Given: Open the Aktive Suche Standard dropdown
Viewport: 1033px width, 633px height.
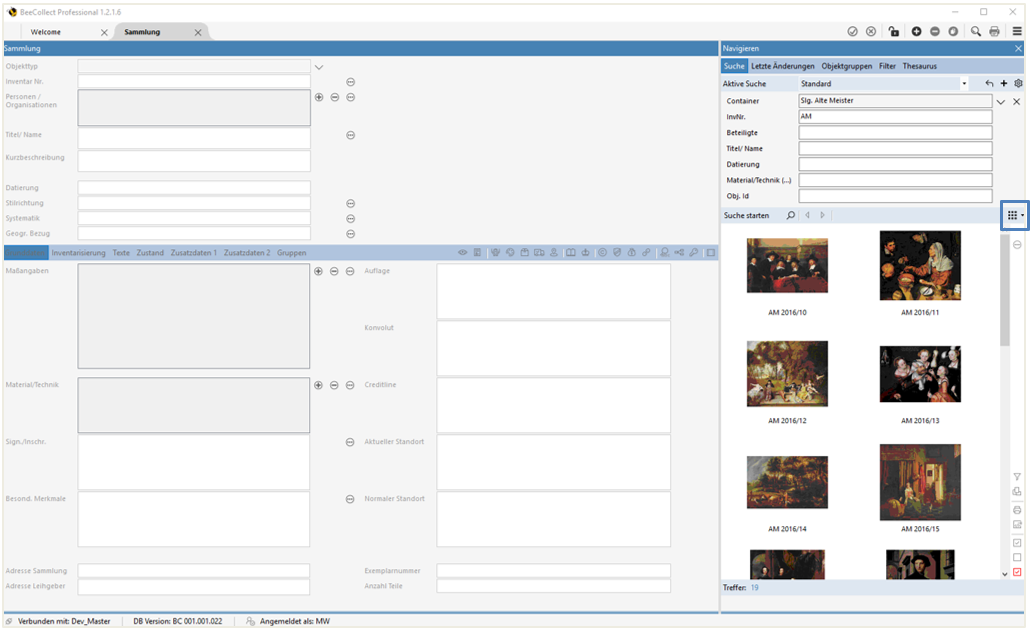Looking at the screenshot, I should pyautogui.click(x=964, y=84).
